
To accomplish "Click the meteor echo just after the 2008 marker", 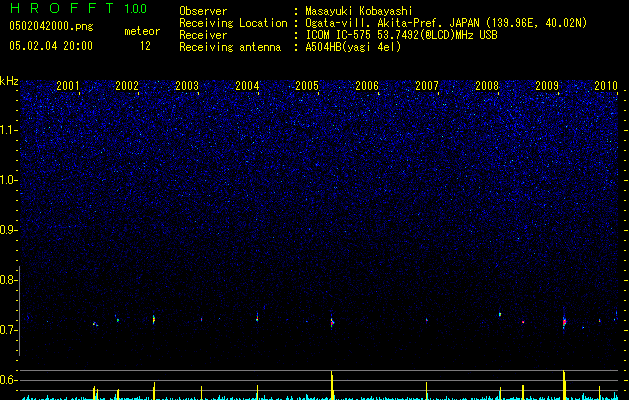I will [x=500, y=314].
